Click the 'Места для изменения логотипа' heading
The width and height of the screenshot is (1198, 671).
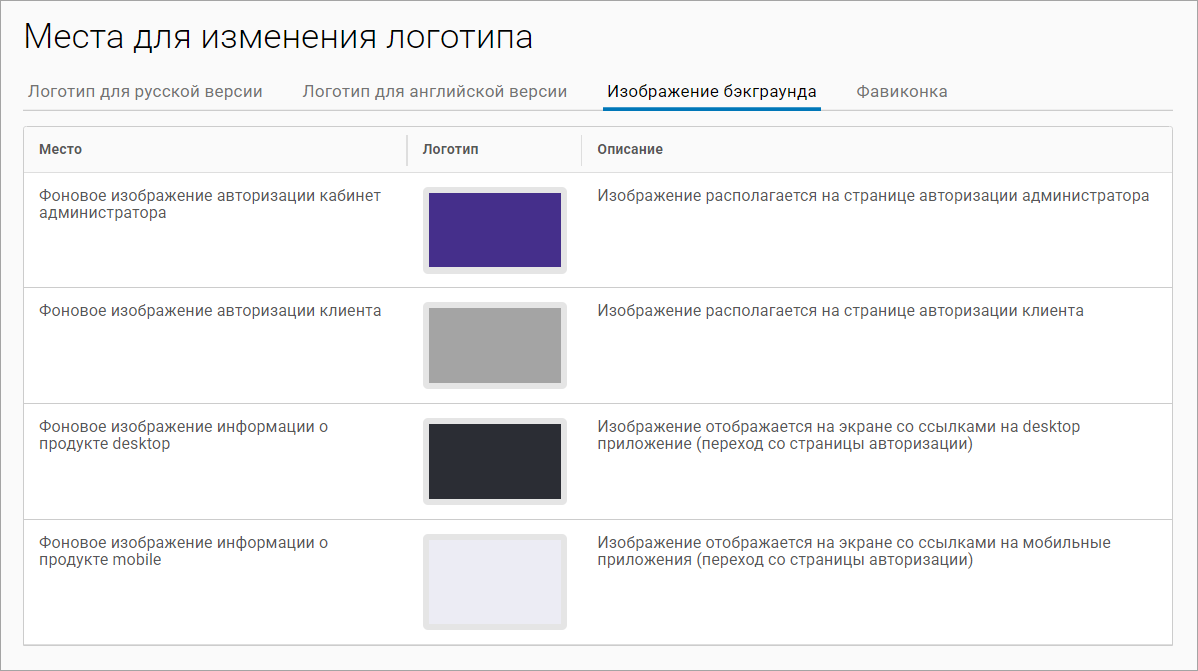click(x=278, y=37)
